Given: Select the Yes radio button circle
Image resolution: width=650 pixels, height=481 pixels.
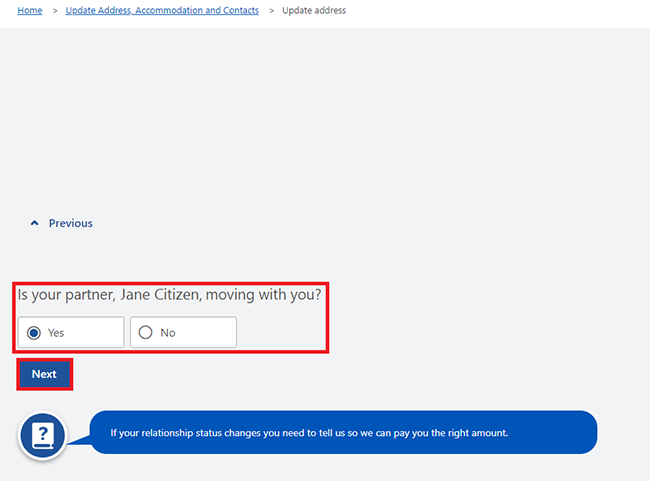Looking at the screenshot, I should click(x=34, y=333).
